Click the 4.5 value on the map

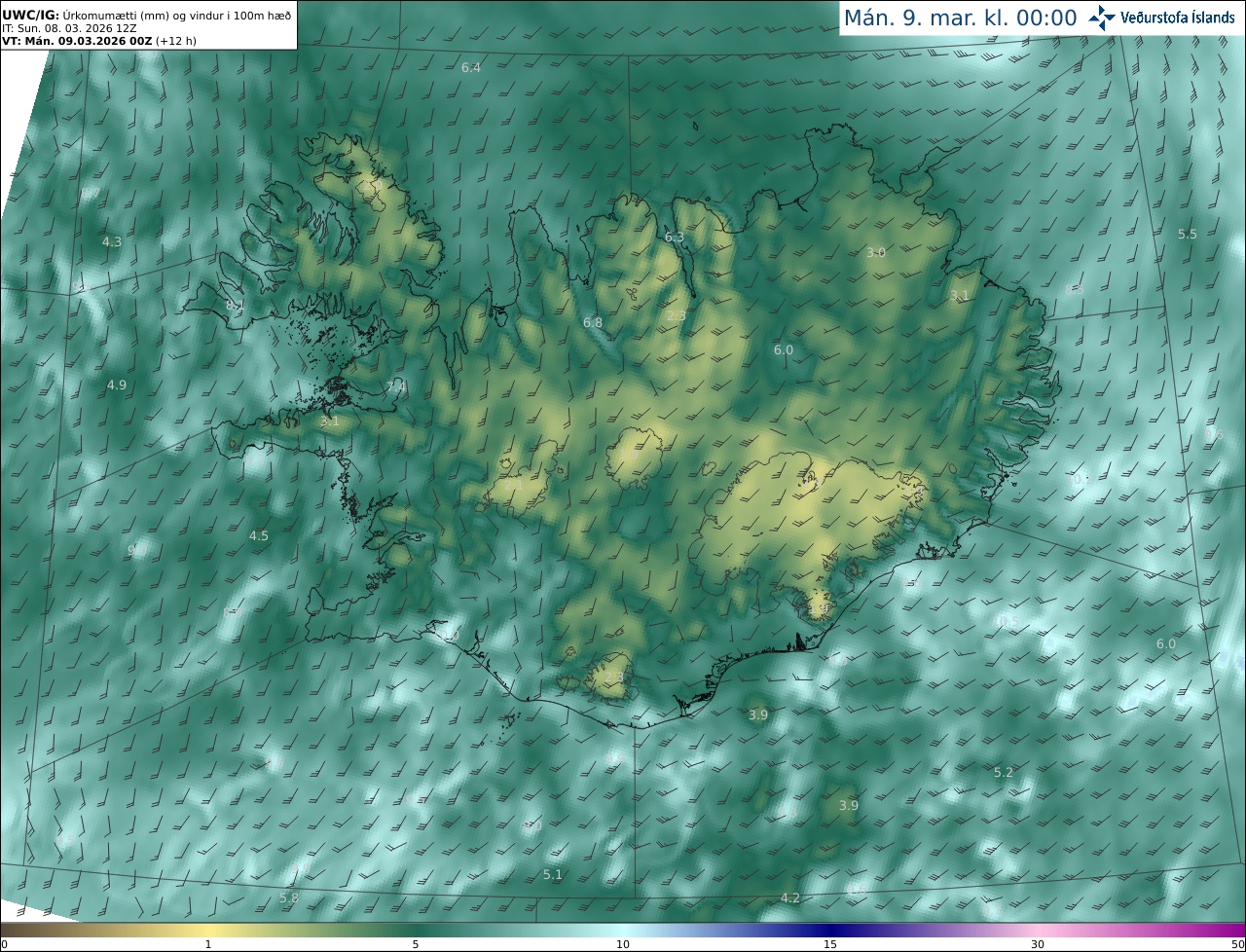pos(259,535)
